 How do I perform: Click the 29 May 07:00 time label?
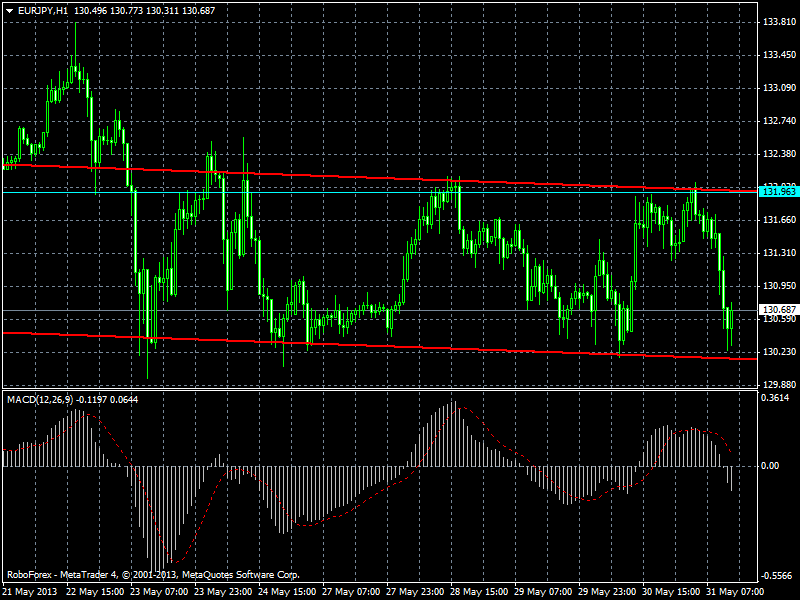(x=543, y=592)
